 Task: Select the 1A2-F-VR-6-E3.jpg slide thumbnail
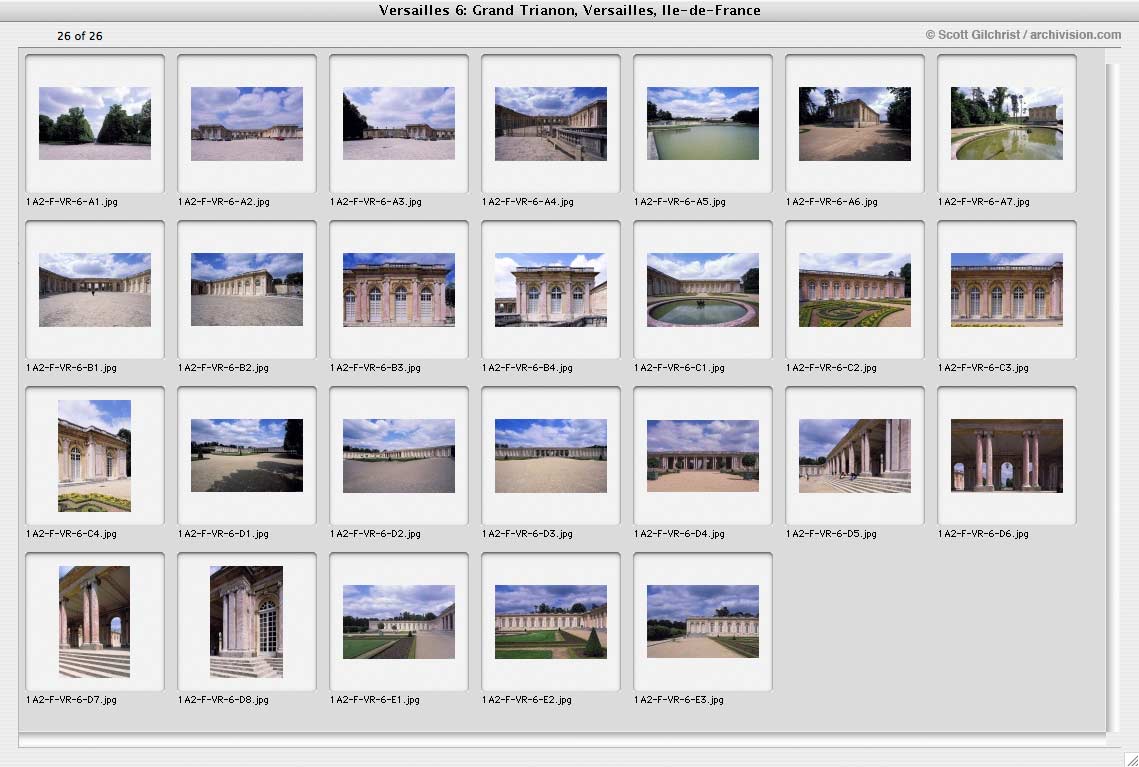coord(702,622)
